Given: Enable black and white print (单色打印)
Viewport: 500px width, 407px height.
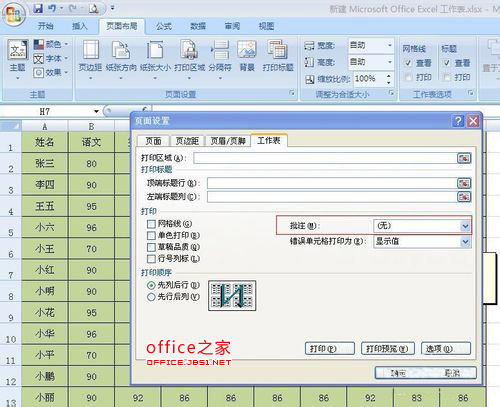Looking at the screenshot, I should 151,236.
